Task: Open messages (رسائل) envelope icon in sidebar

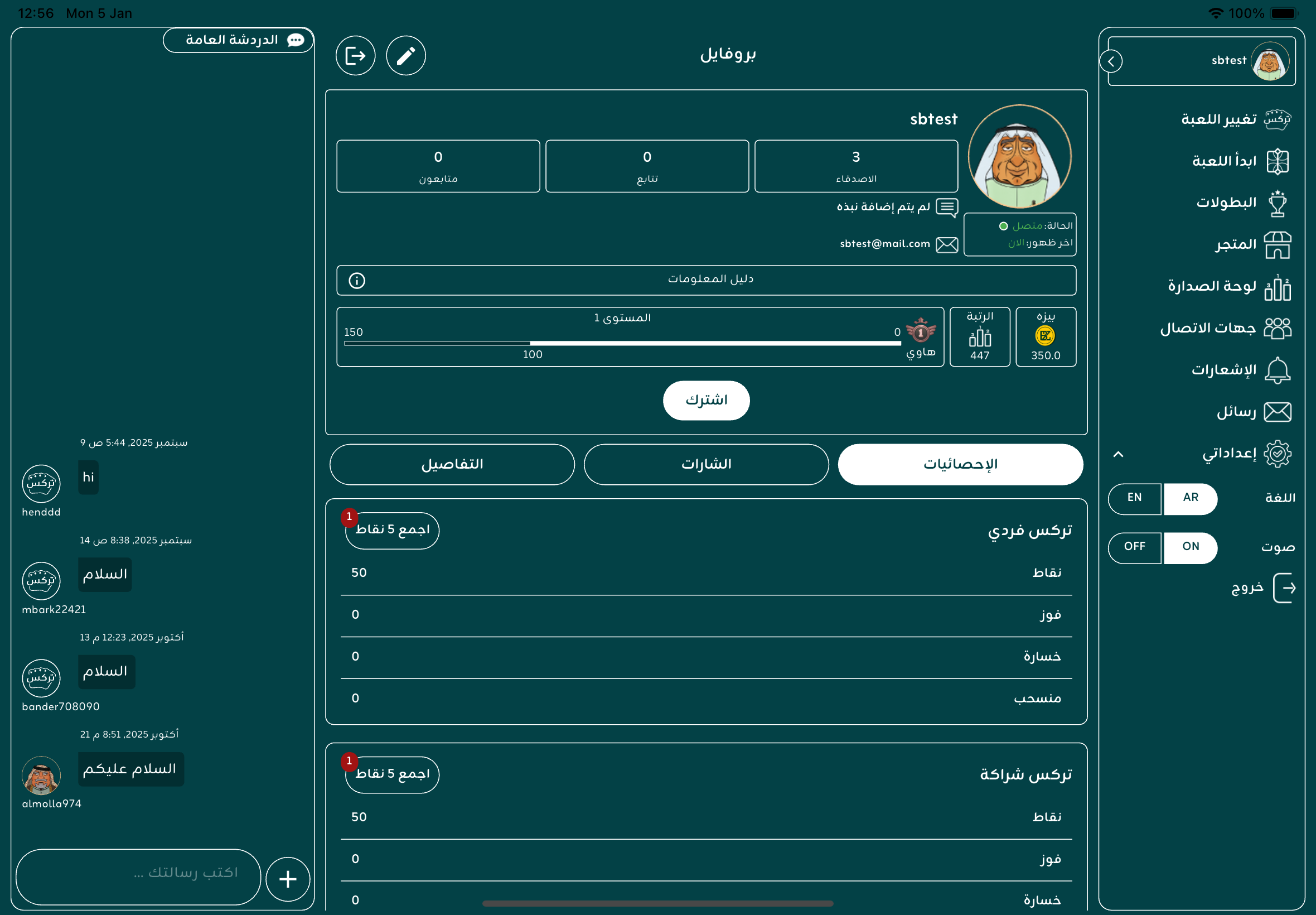Action: tap(1277, 412)
